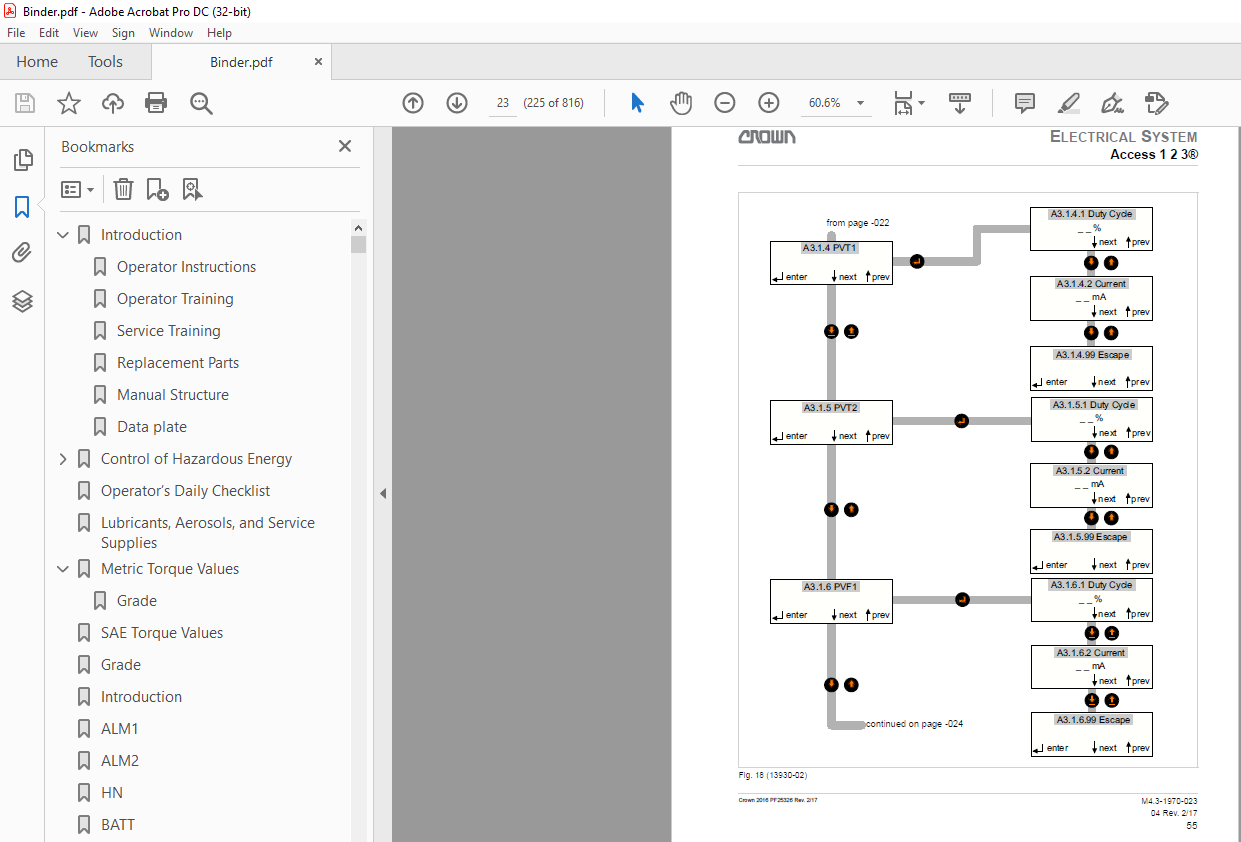Open the Sign menu
1241x842 pixels.
pos(123,33)
